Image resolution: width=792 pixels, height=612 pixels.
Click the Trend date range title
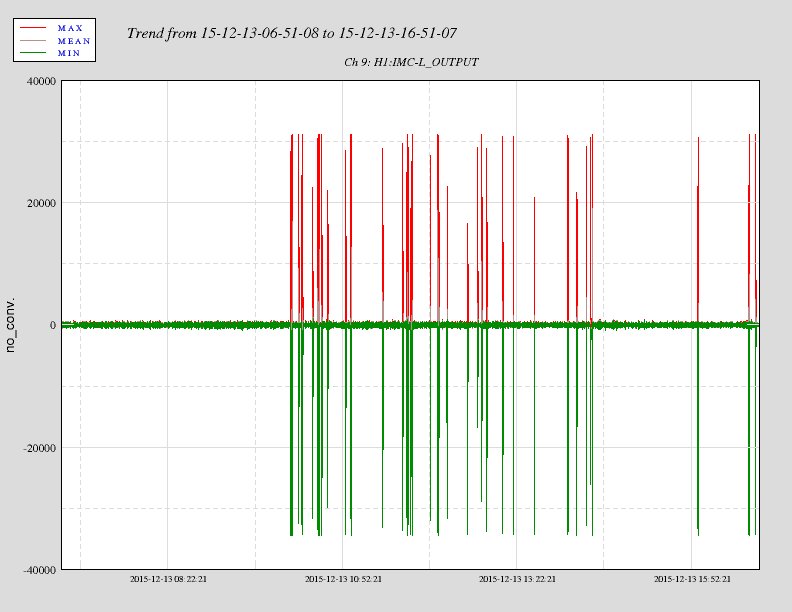[291, 33]
